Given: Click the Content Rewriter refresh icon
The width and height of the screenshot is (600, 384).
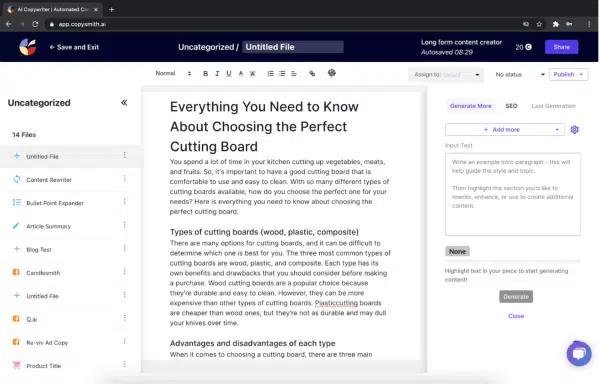Looking at the screenshot, I should pyautogui.click(x=16, y=179).
